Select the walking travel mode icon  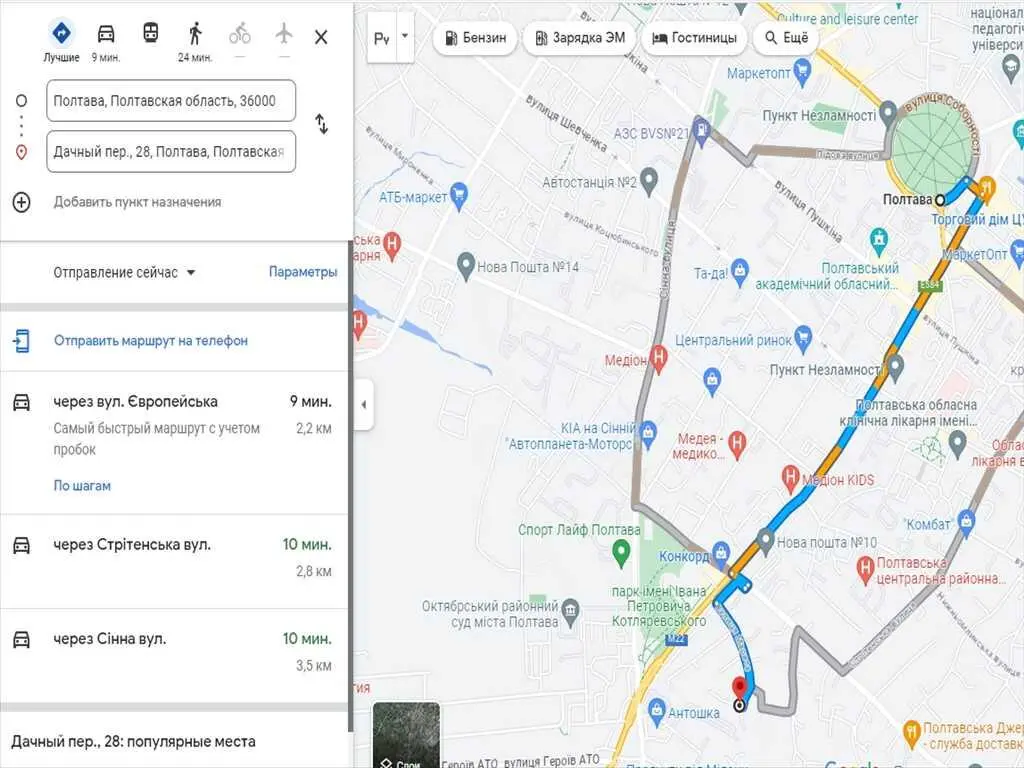[x=195, y=34]
